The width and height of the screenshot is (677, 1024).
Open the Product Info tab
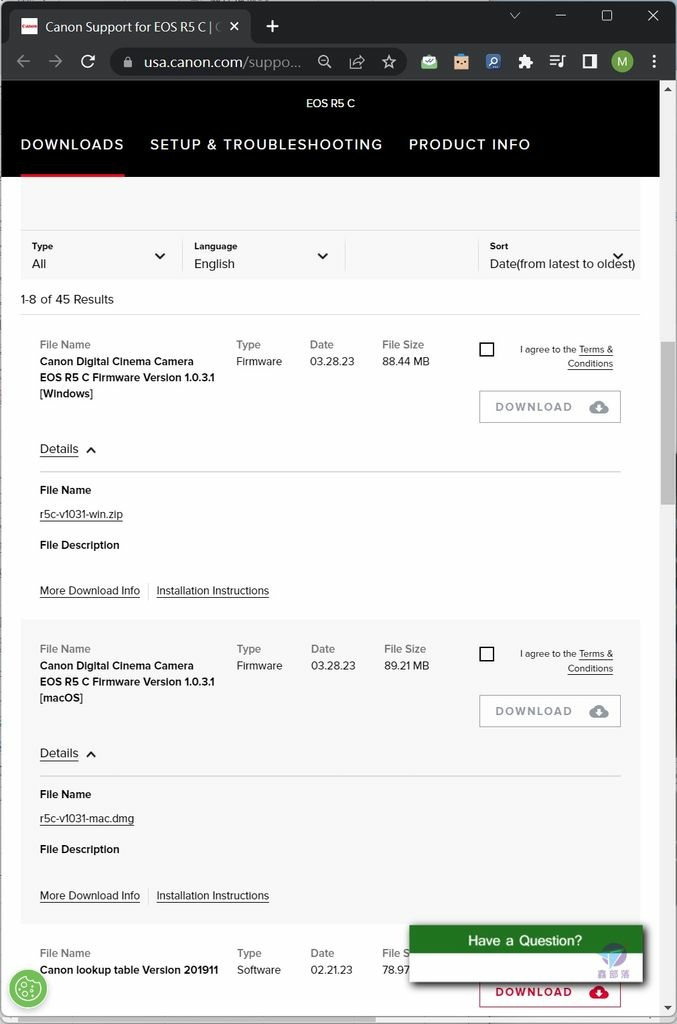469,144
